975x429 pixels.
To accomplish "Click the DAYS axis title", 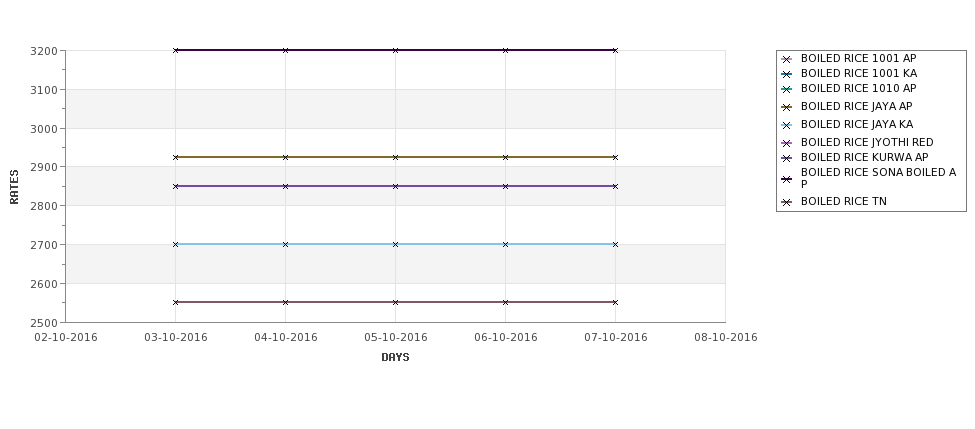I will point(395,358).
